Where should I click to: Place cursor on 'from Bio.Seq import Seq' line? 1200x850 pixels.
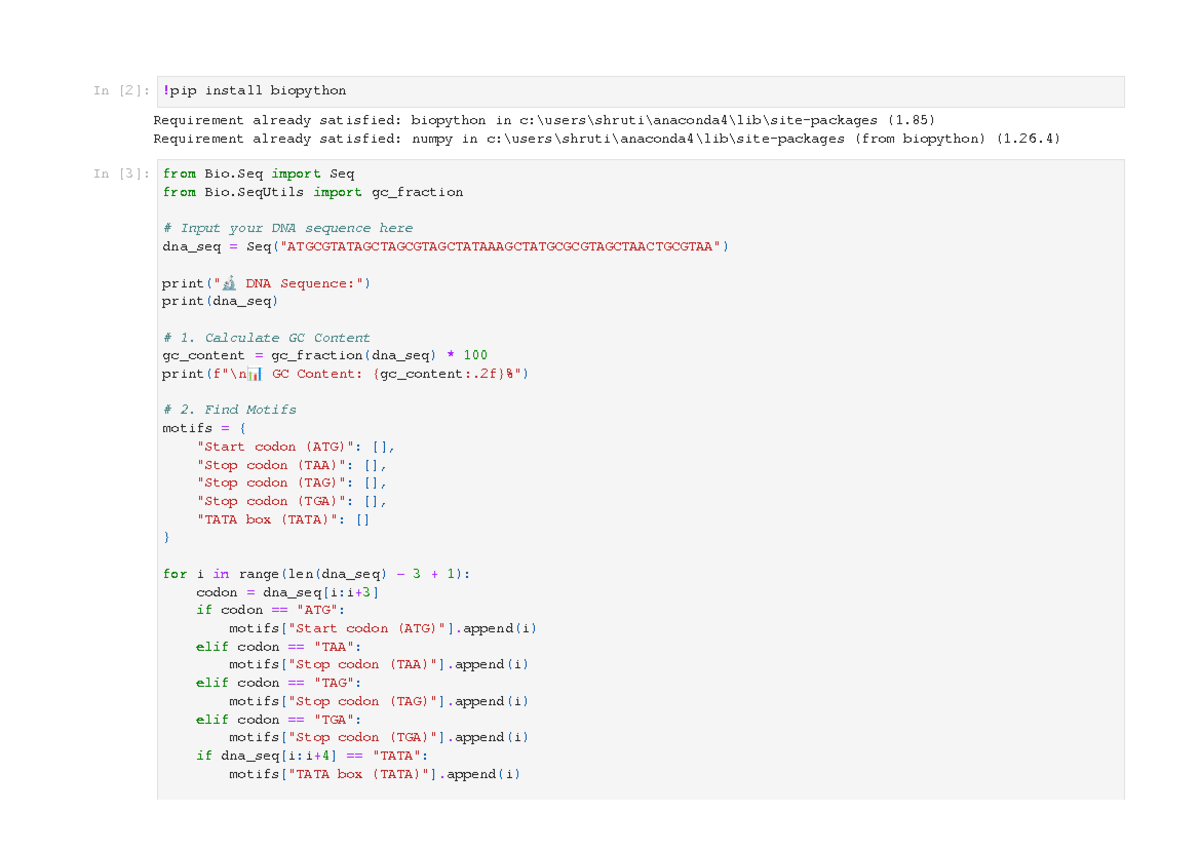[x=258, y=174]
